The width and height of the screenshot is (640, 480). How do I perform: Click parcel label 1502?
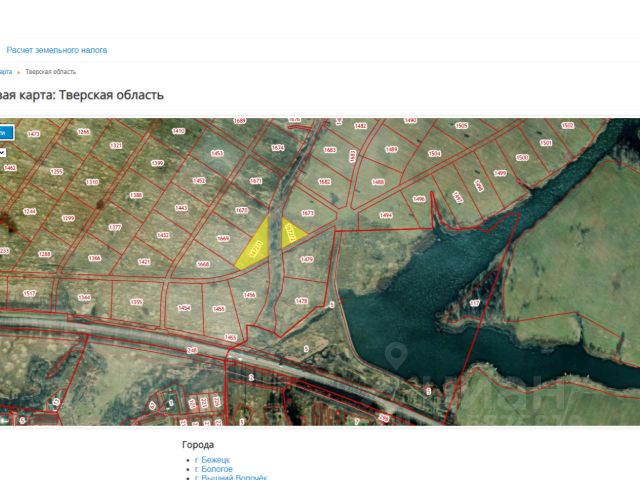coord(567,126)
